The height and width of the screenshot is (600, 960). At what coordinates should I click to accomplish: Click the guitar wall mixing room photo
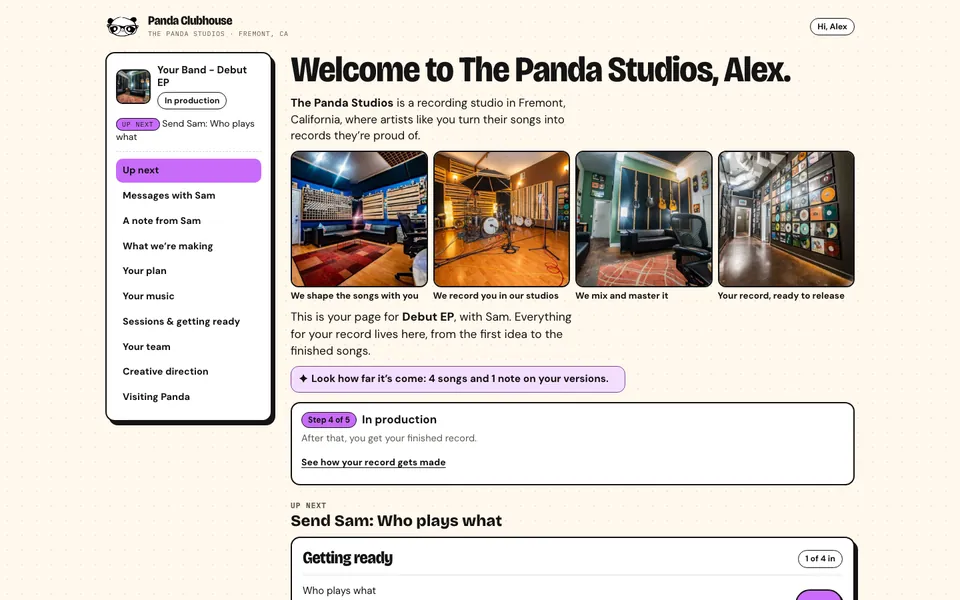tap(644, 219)
